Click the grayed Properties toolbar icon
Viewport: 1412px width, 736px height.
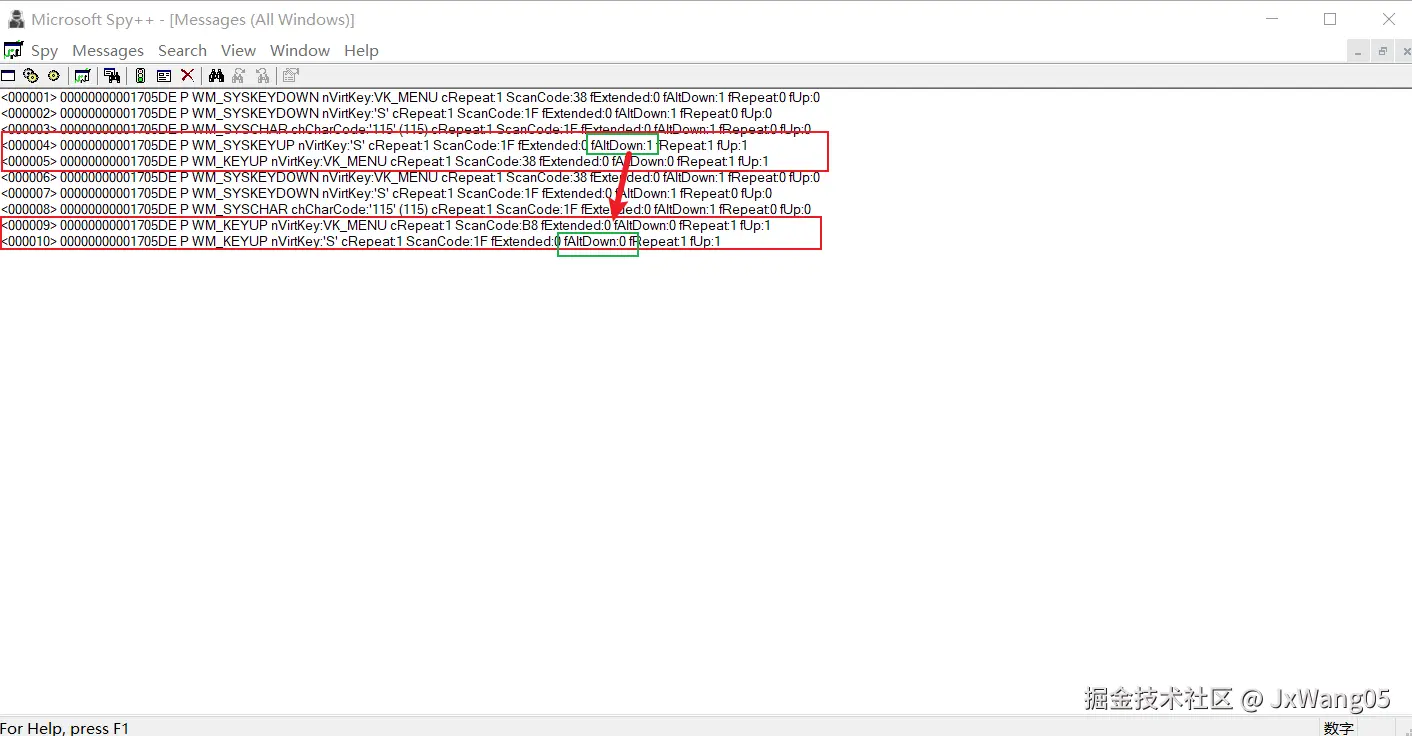[291, 76]
